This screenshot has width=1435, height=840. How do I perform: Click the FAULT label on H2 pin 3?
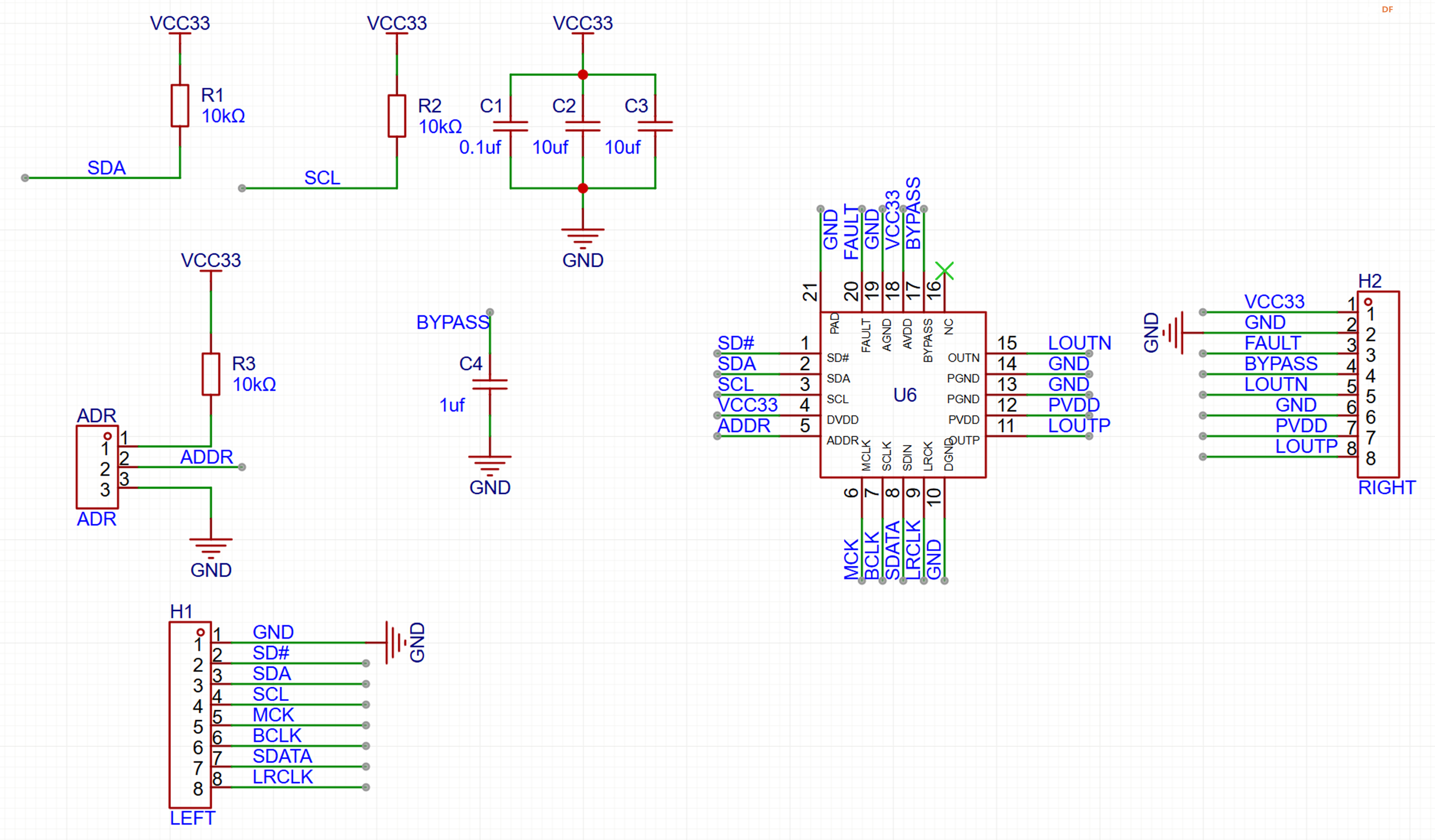coord(1272,343)
